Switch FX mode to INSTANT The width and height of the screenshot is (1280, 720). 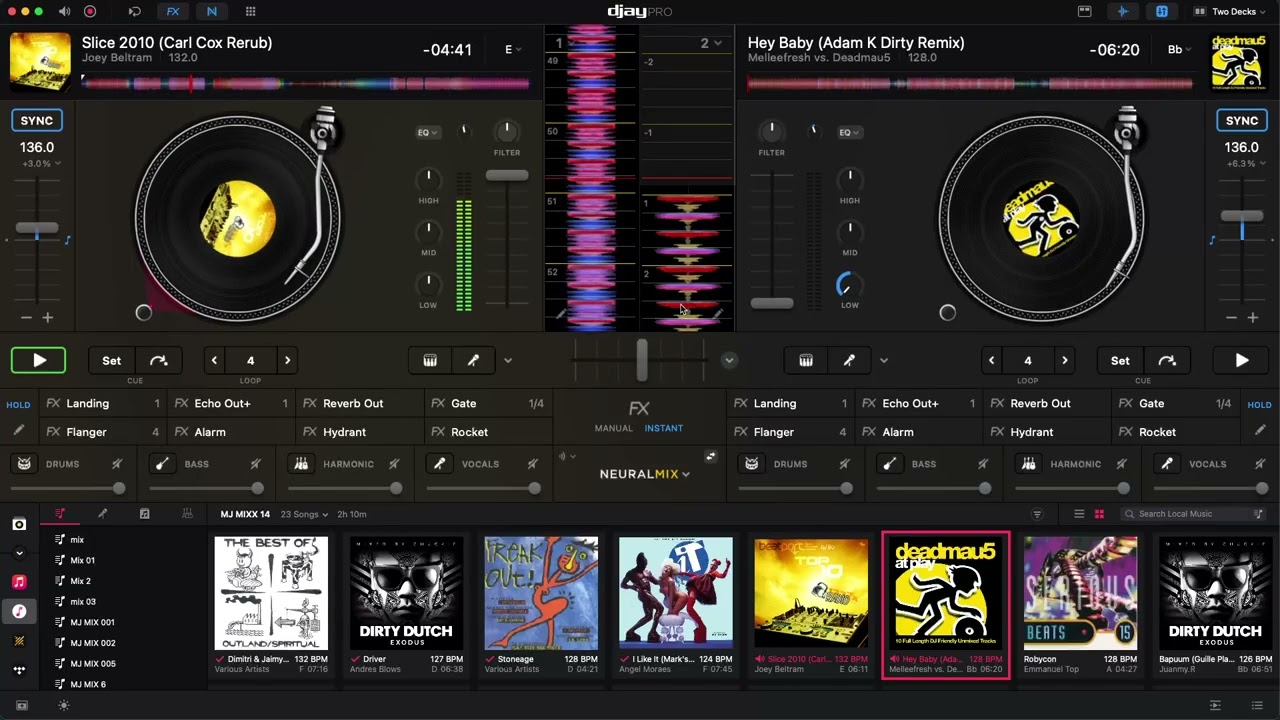coord(664,428)
